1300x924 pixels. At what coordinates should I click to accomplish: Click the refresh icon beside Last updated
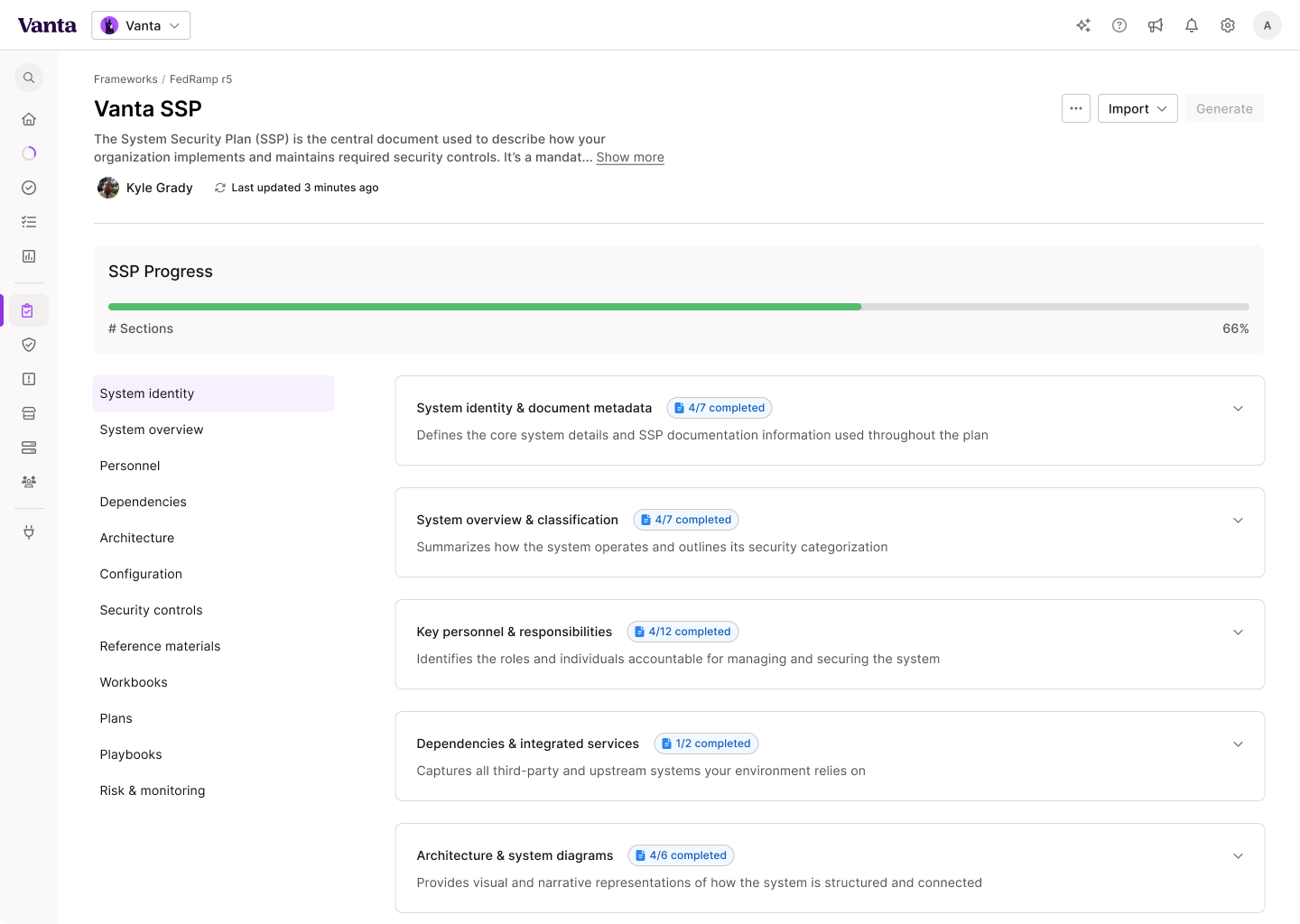tap(220, 188)
